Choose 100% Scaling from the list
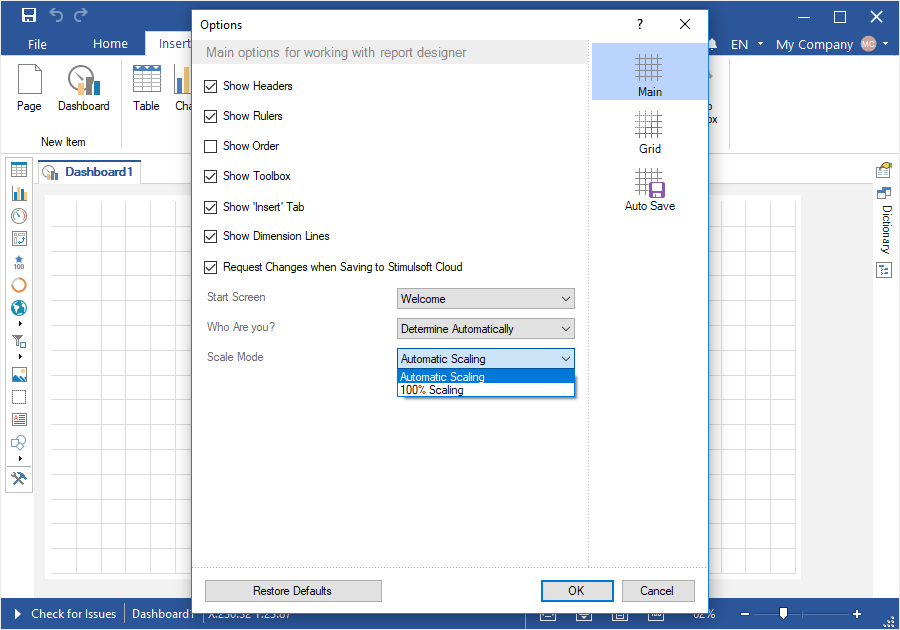Viewport: 900px width, 630px height. (x=432, y=390)
